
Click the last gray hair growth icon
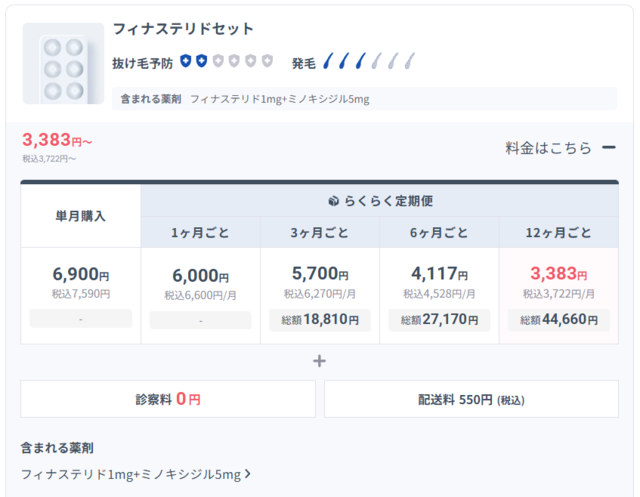(x=408, y=62)
